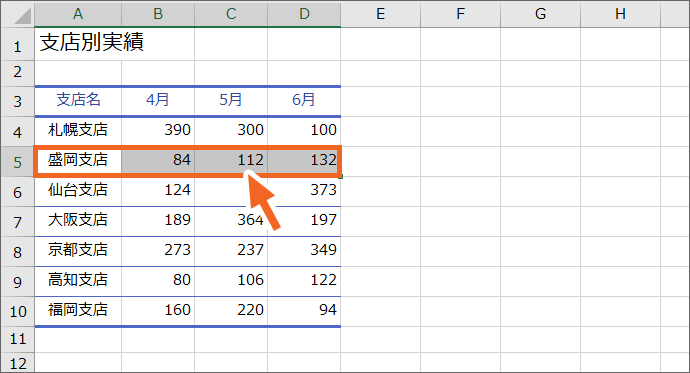Select row 6 header
This screenshot has height=373, width=690.
[18, 191]
